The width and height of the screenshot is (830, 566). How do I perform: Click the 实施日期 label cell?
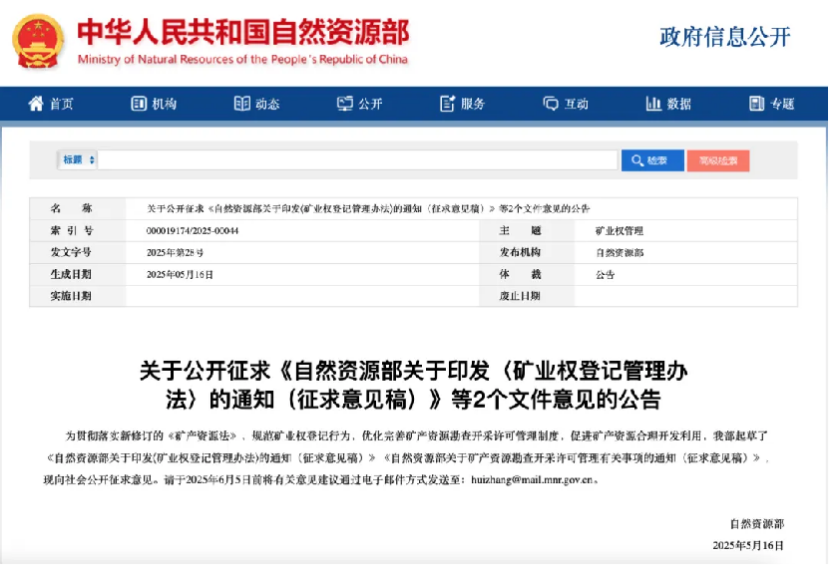point(77,296)
